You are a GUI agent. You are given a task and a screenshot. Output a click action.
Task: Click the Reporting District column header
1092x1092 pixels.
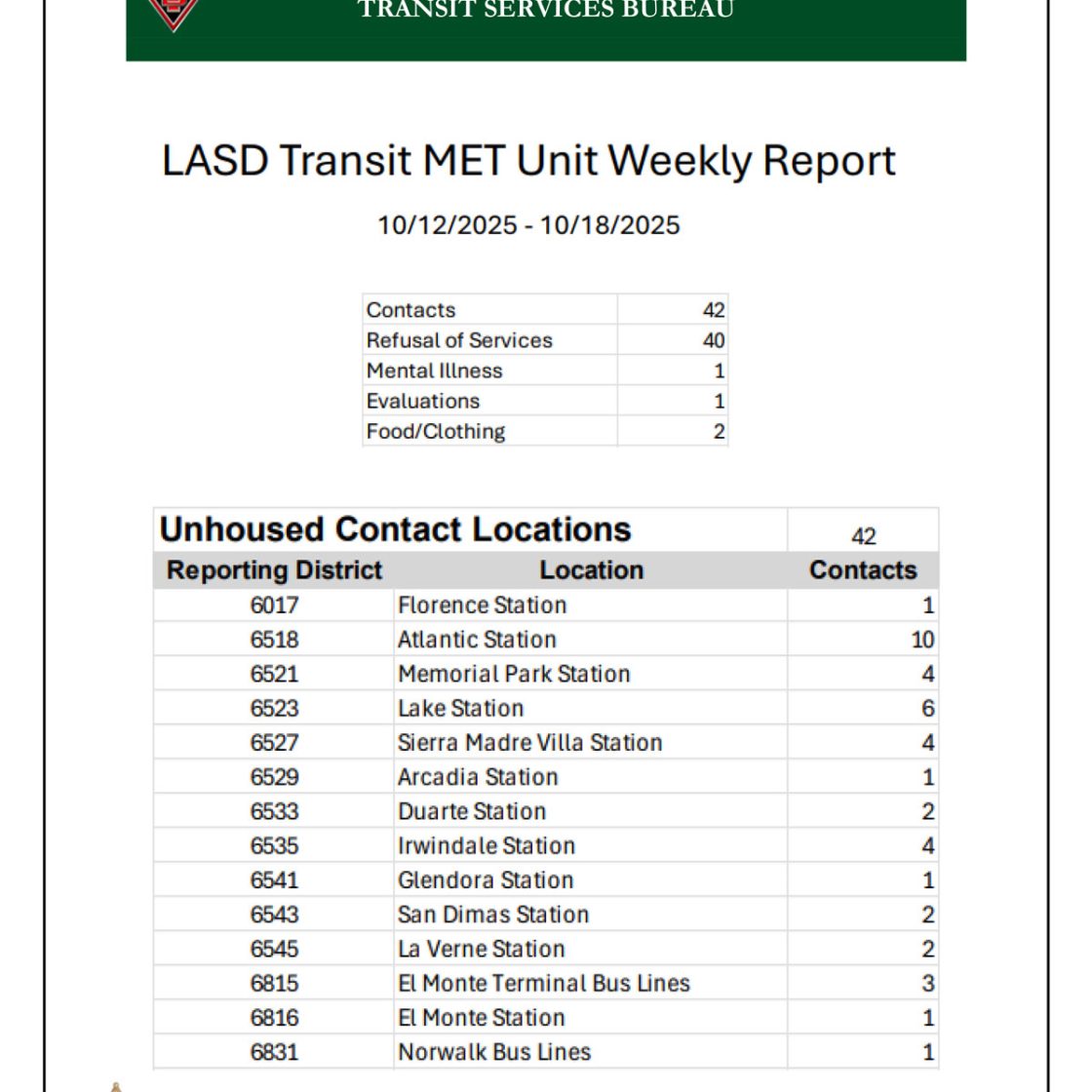coord(274,570)
